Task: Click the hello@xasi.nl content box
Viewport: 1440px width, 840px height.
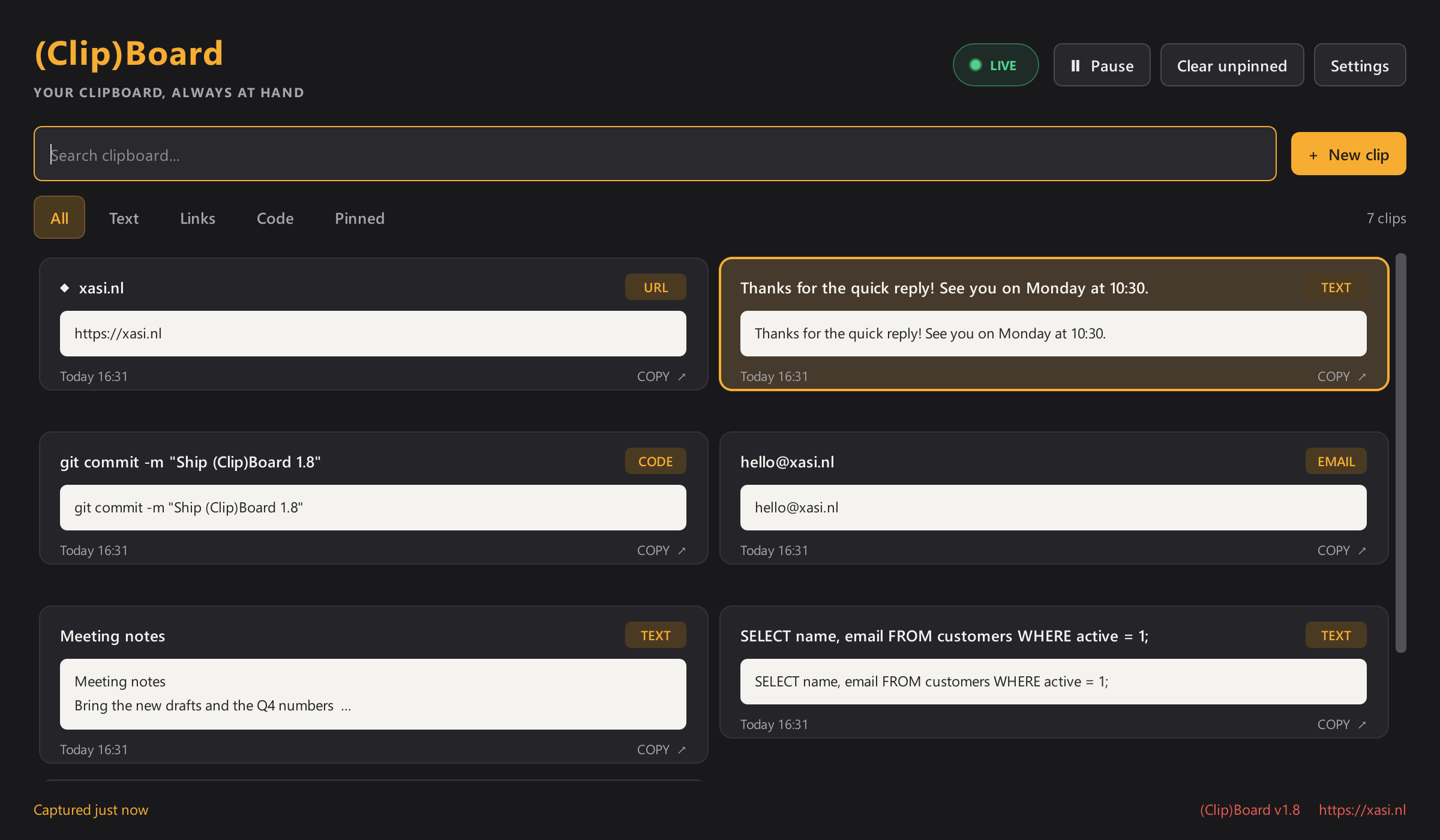Action: click(x=1053, y=508)
